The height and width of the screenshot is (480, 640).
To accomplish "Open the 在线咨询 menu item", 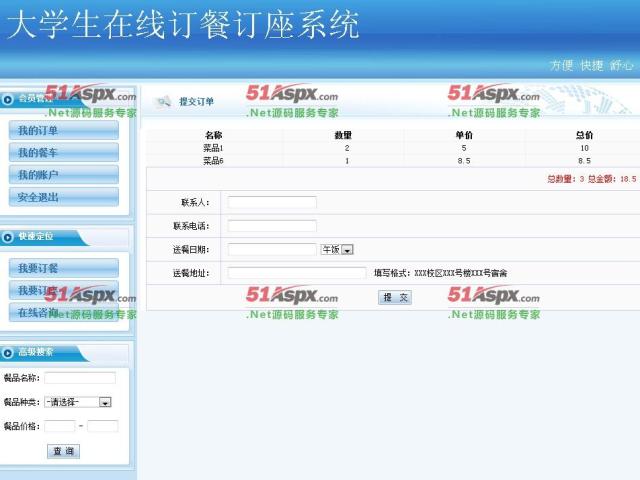I will (64, 313).
